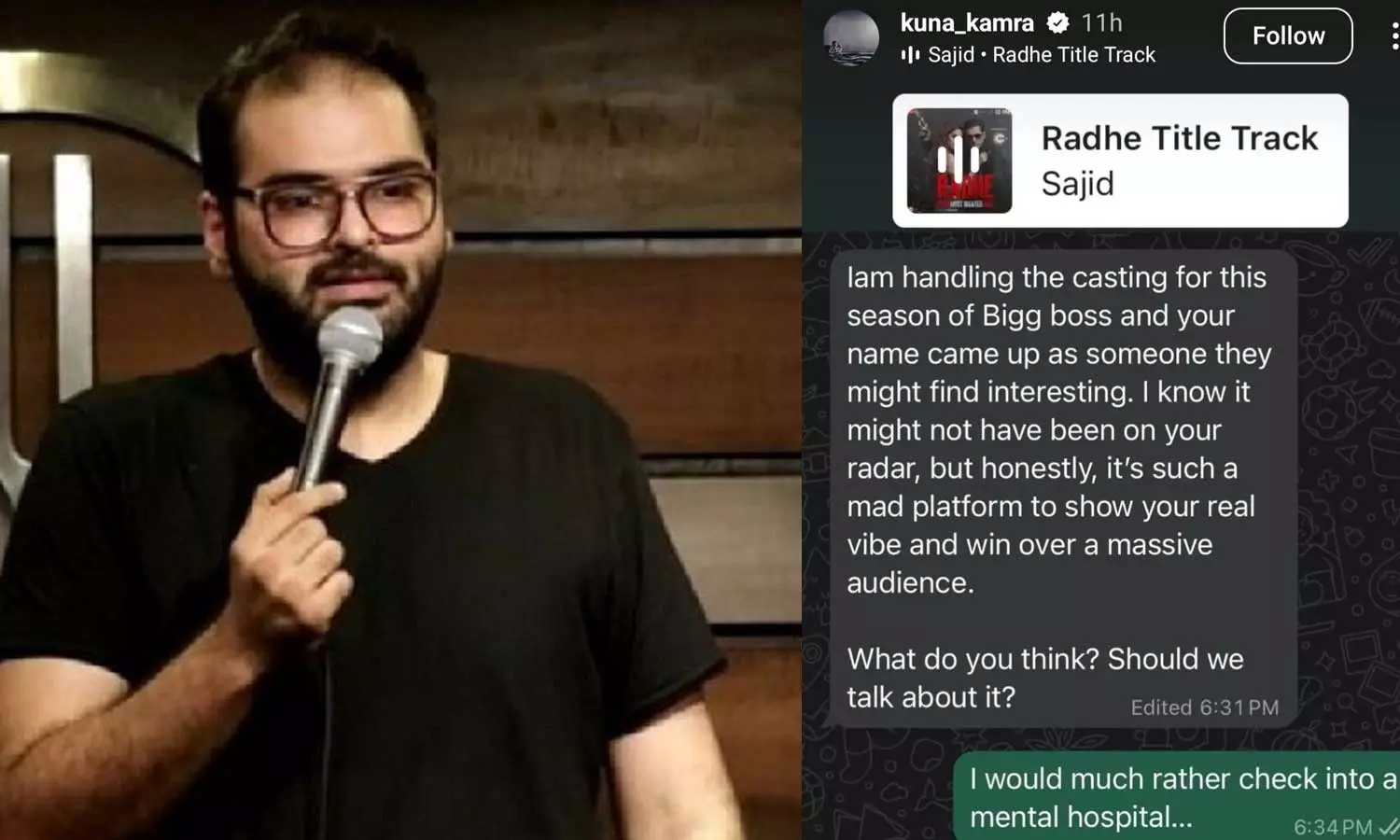
Task: Tap the received Bigg boss casting message bubble
Action: (1063, 488)
